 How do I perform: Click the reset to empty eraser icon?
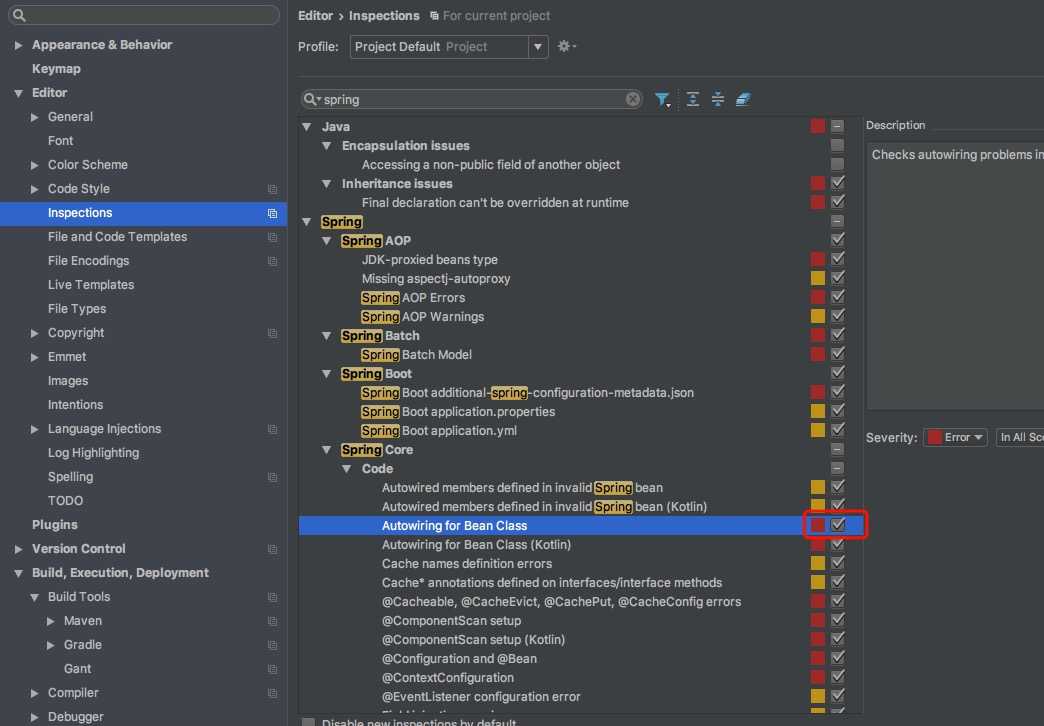coord(743,99)
